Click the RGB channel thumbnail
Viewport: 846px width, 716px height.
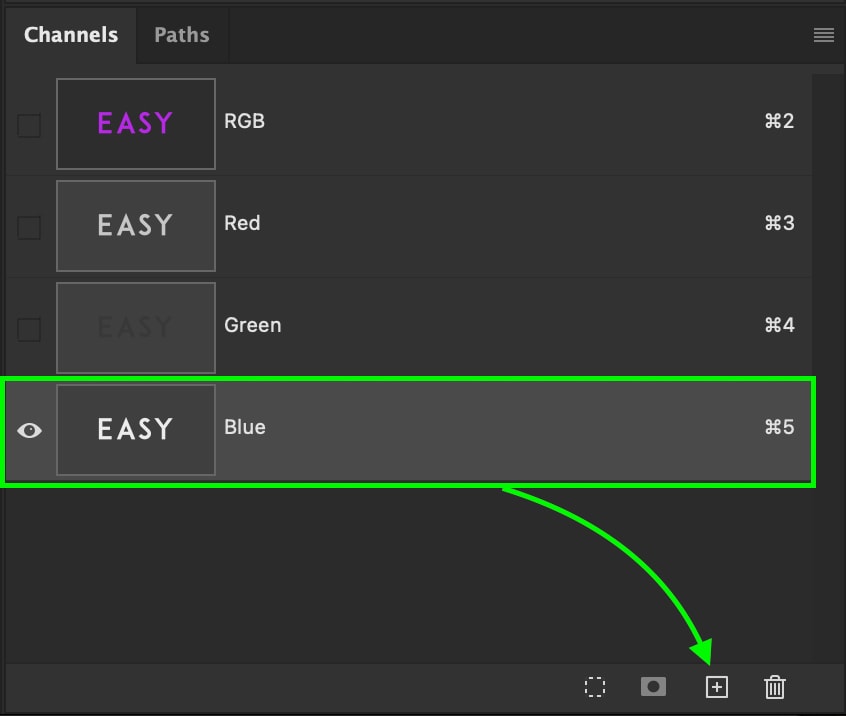click(x=136, y=124)
